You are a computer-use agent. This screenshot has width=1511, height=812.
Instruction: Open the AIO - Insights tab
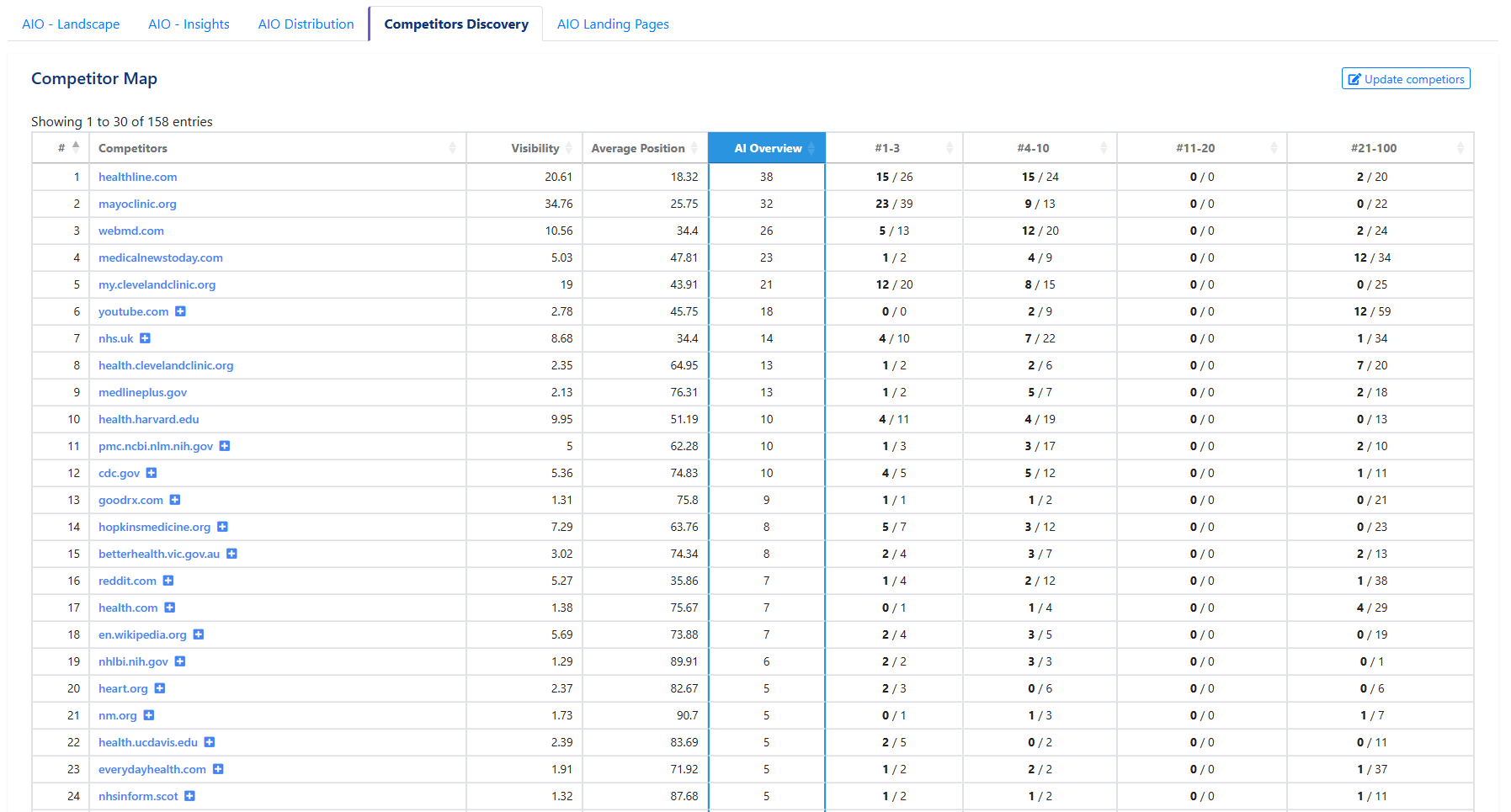pos(189,24)
